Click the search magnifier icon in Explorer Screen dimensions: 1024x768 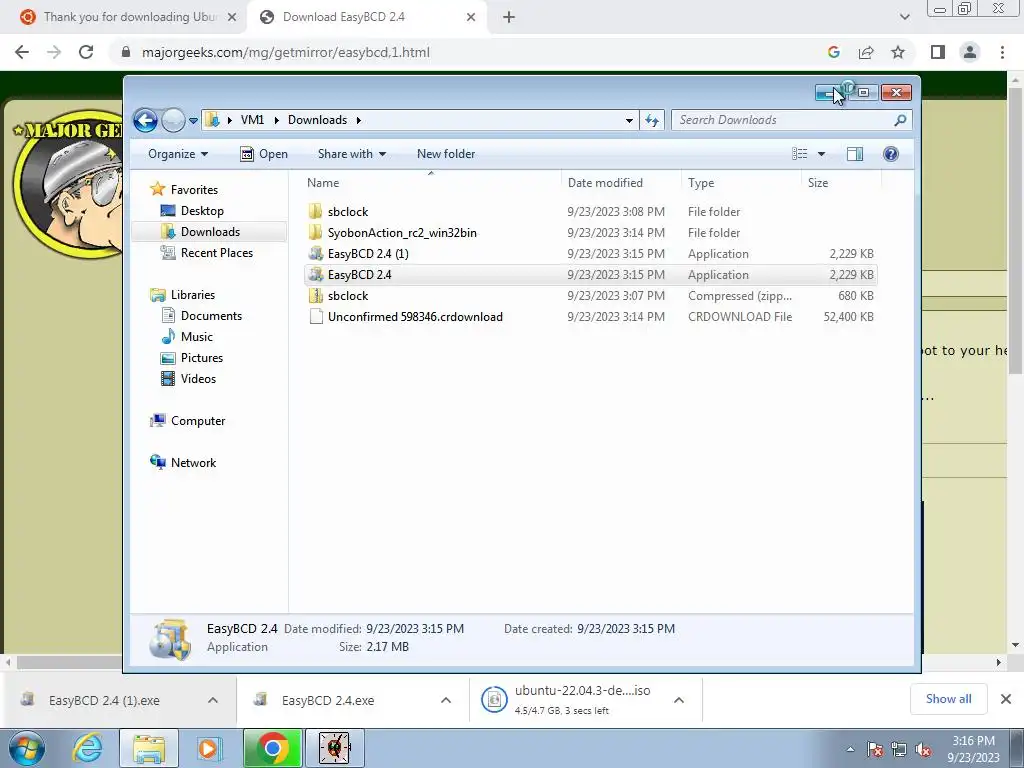tap(900, 120)
